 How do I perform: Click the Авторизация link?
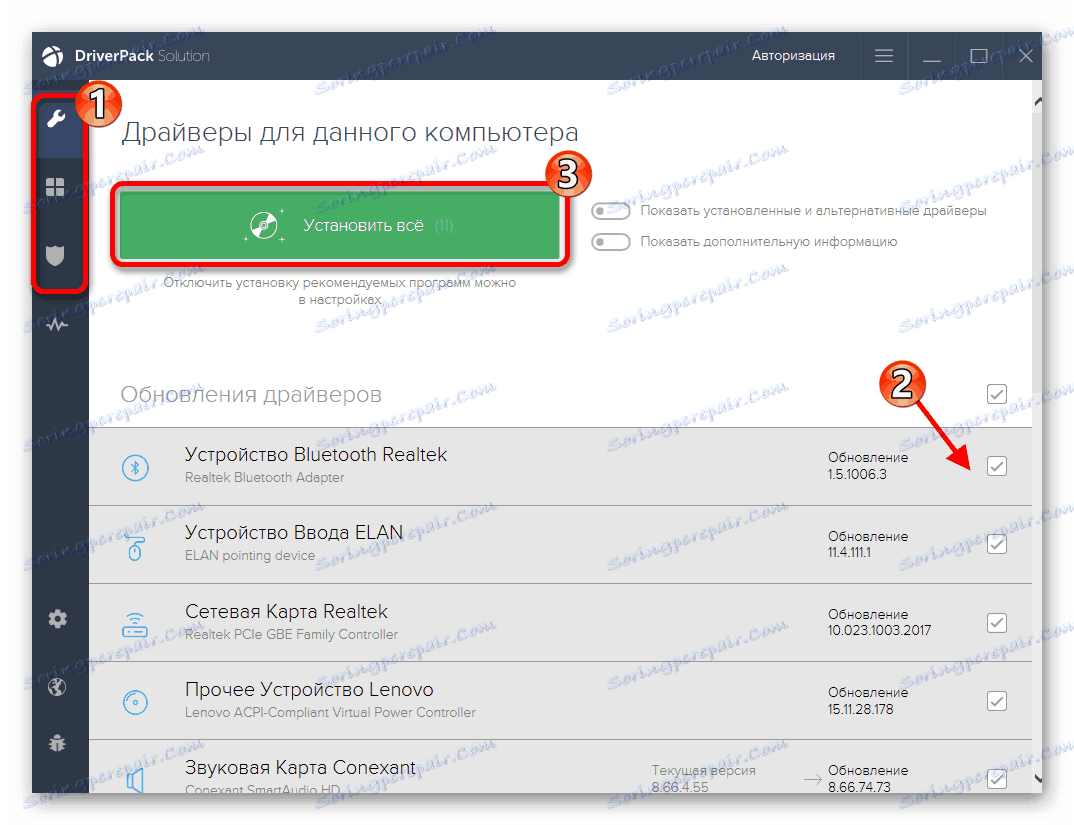coord(793,56)
